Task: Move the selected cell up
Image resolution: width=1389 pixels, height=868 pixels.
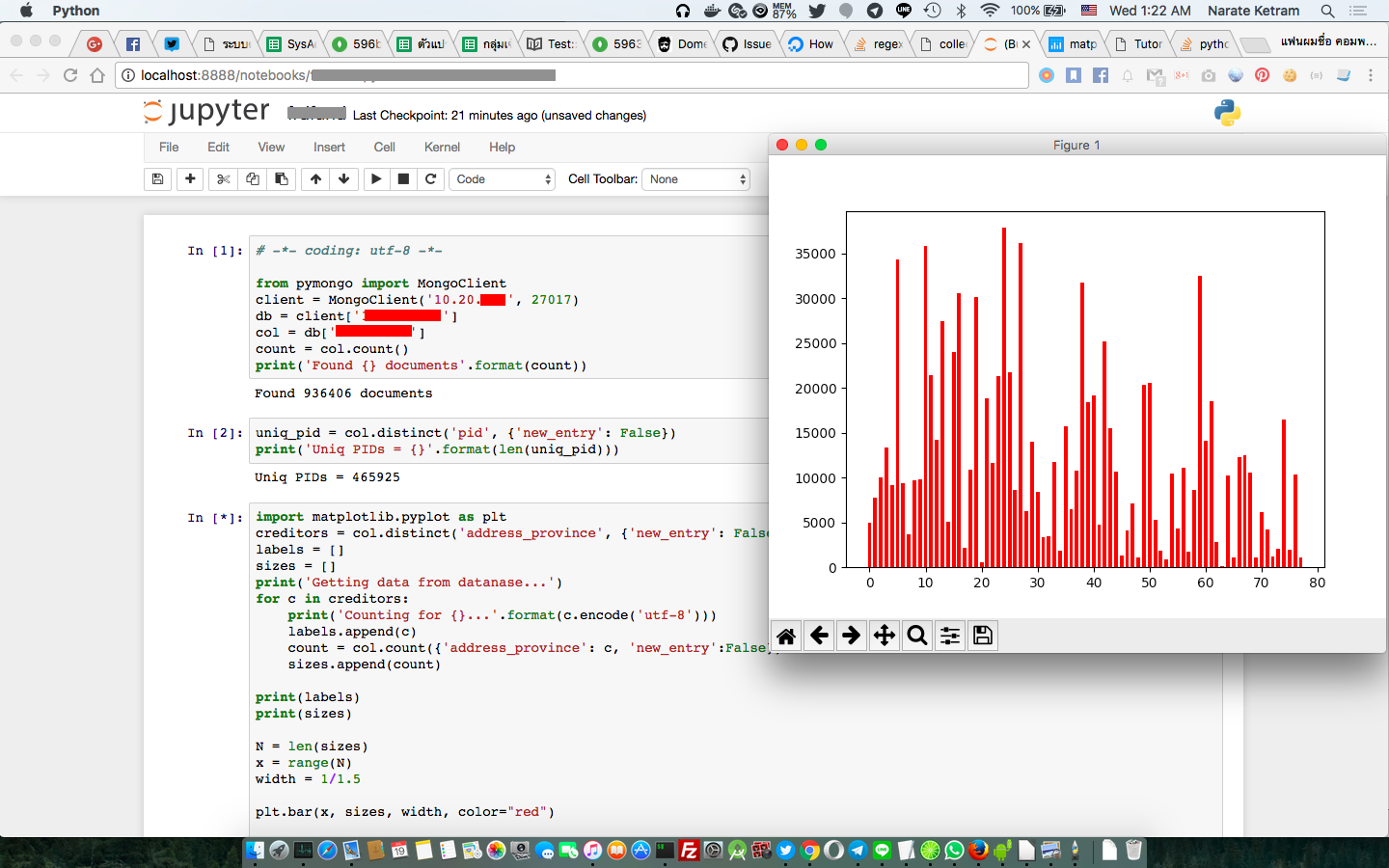Action: click(314, 178)
